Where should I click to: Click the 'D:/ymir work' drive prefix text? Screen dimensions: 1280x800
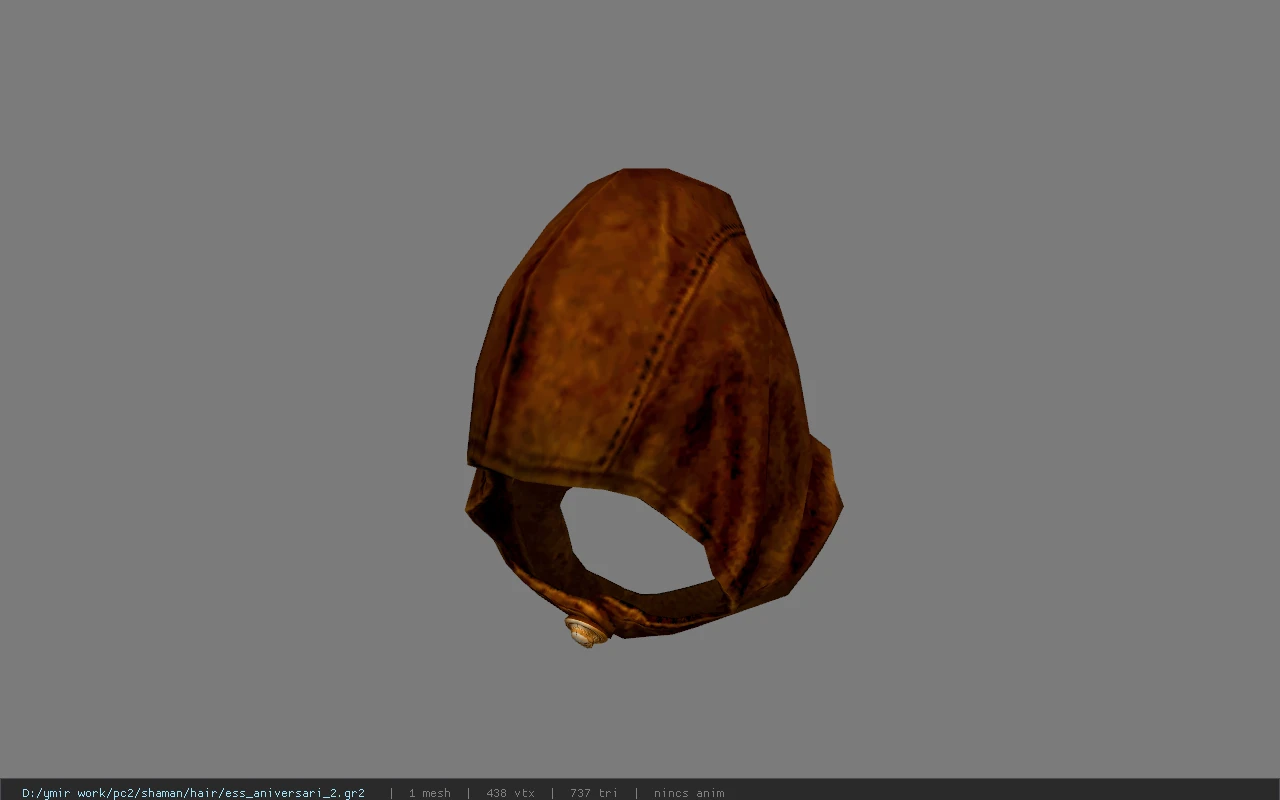[x=64, y=793]
